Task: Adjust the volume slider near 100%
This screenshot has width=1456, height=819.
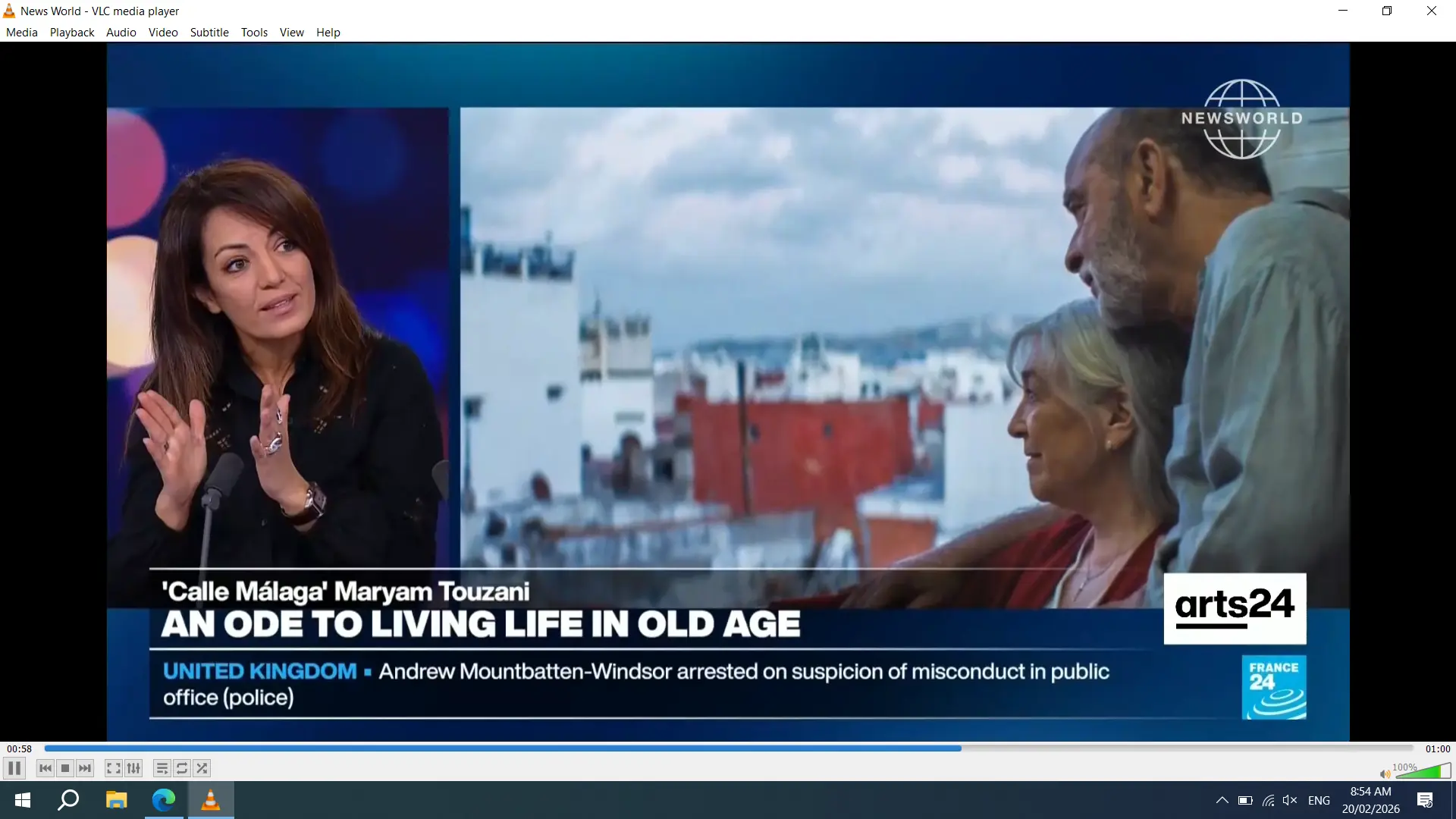Action: (x=1423, y=771)
